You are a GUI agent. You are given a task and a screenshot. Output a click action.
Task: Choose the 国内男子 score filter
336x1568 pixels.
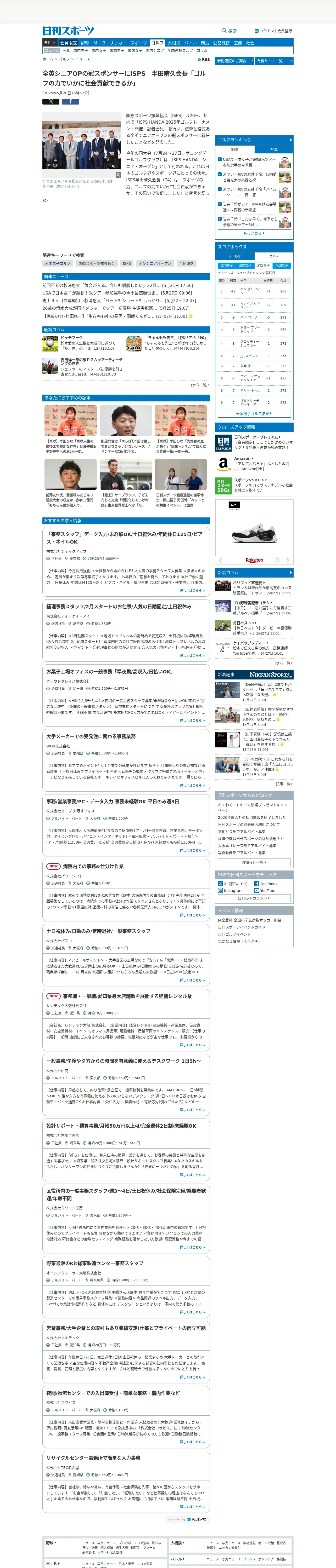[x=226, y=266]
